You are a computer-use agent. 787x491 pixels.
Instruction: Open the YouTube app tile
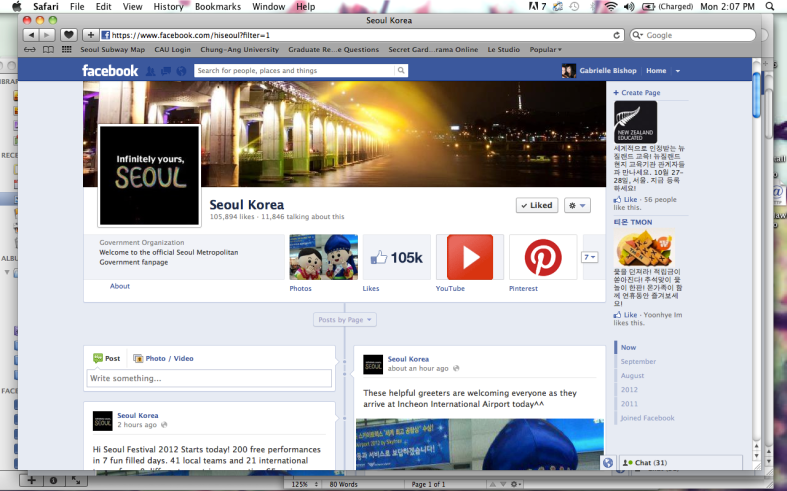[470, 258]
